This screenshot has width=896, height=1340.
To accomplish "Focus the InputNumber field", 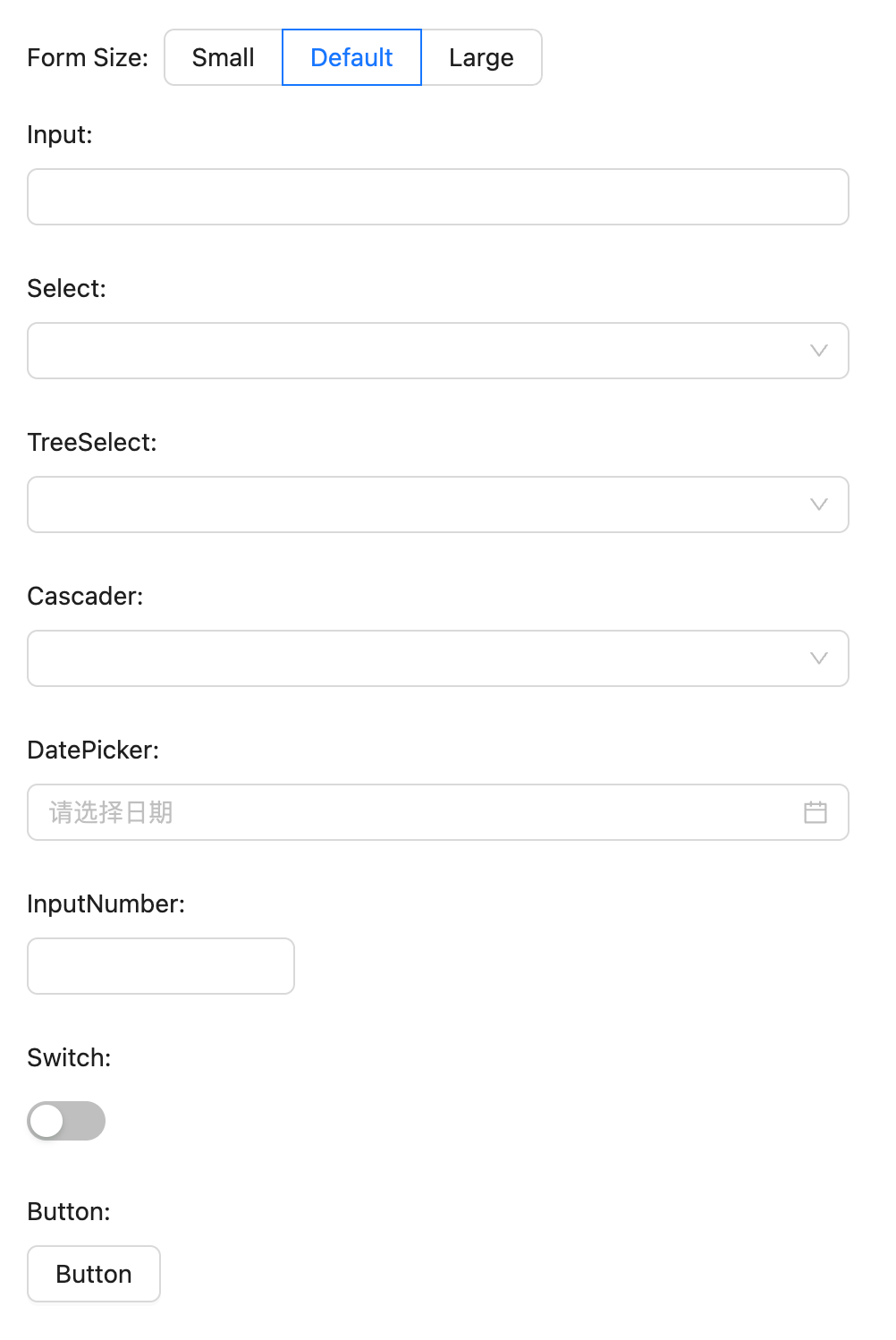I will (x=161, y=966).
